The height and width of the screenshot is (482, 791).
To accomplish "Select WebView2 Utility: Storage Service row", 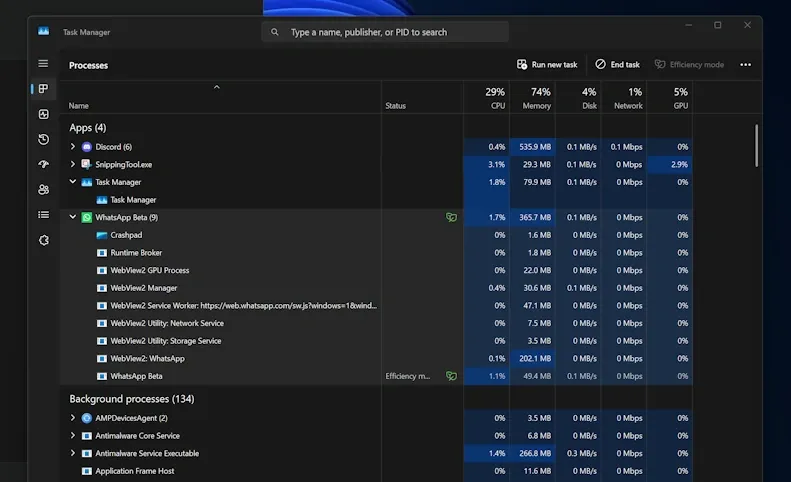I will [x=376, y=341].
